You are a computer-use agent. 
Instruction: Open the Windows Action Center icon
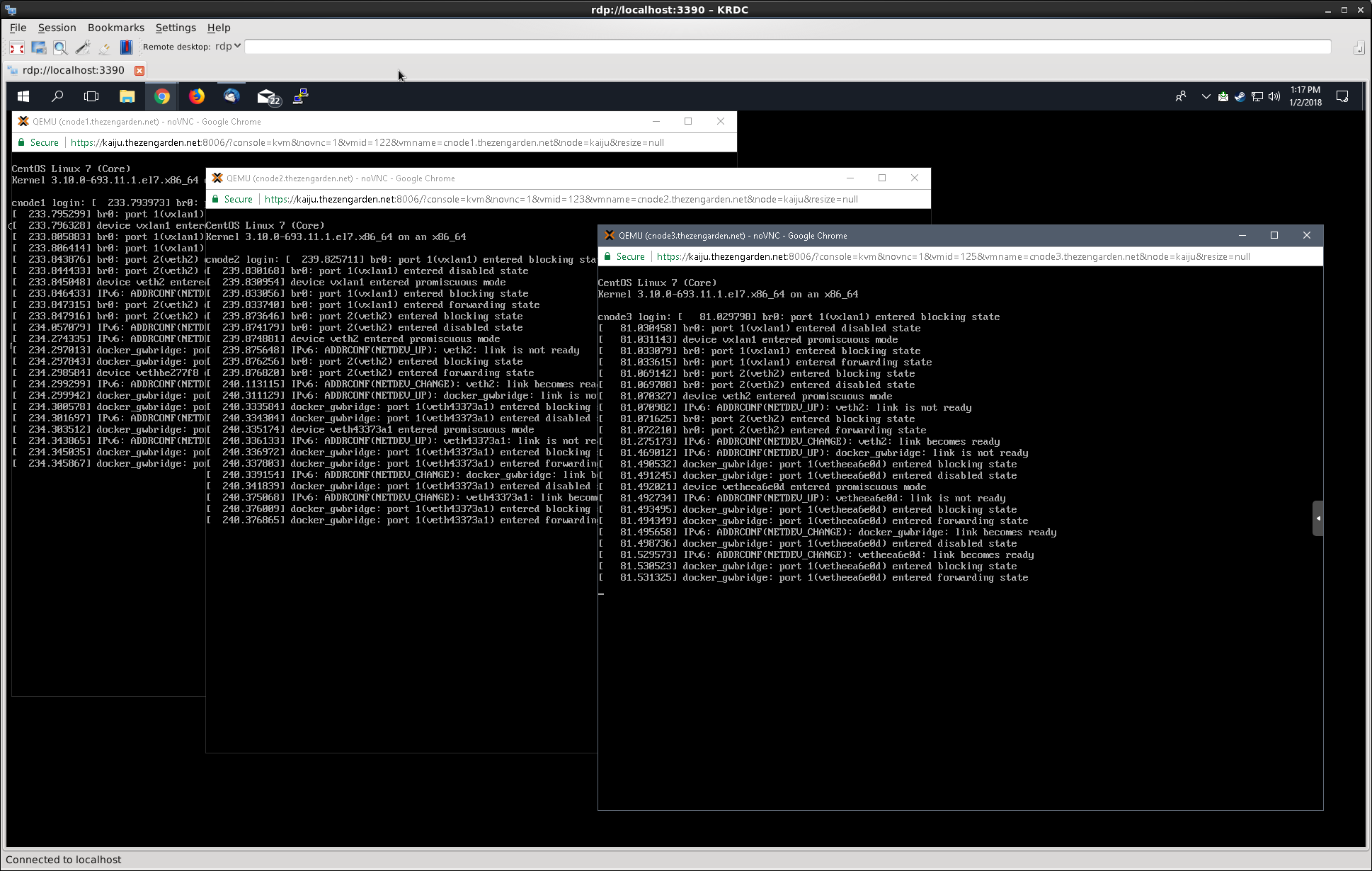[1342, 96]
